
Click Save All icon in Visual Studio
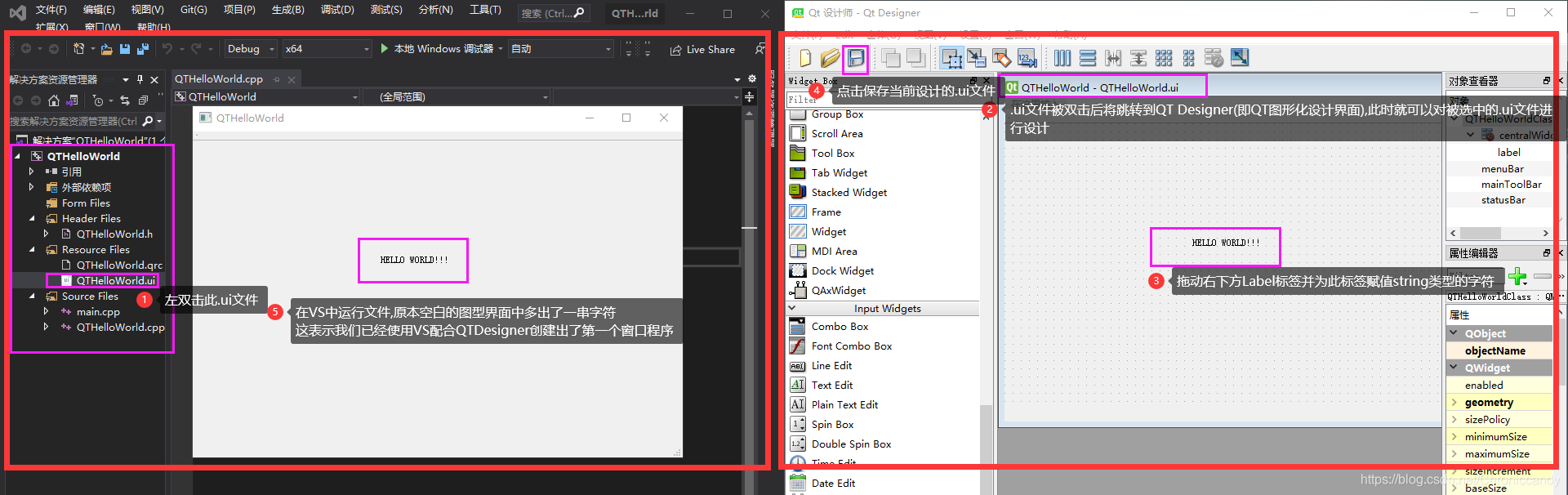click(x=143, y=49)
